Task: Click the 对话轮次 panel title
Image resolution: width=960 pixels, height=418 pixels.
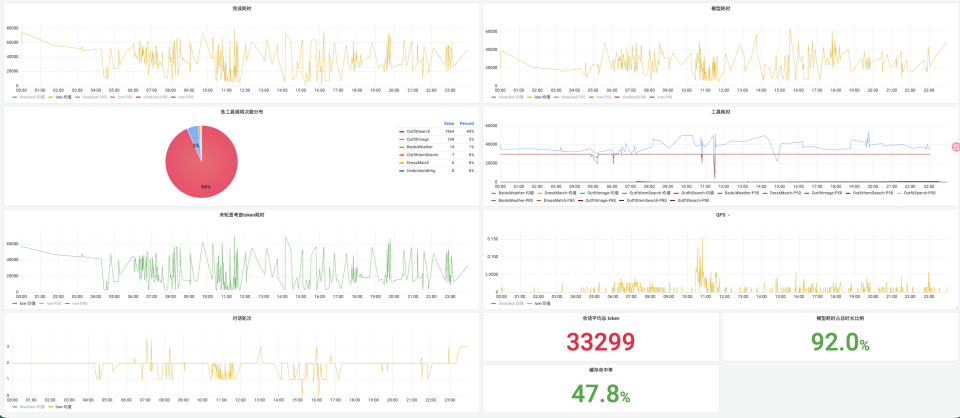Action: click(241, 318)
